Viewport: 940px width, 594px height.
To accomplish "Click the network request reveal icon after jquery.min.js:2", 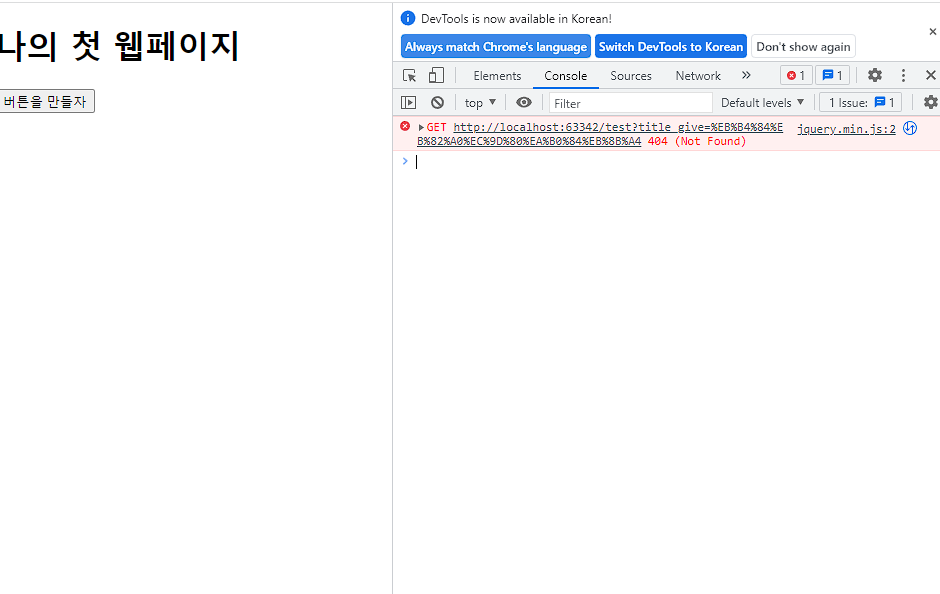I will (910, 128).
